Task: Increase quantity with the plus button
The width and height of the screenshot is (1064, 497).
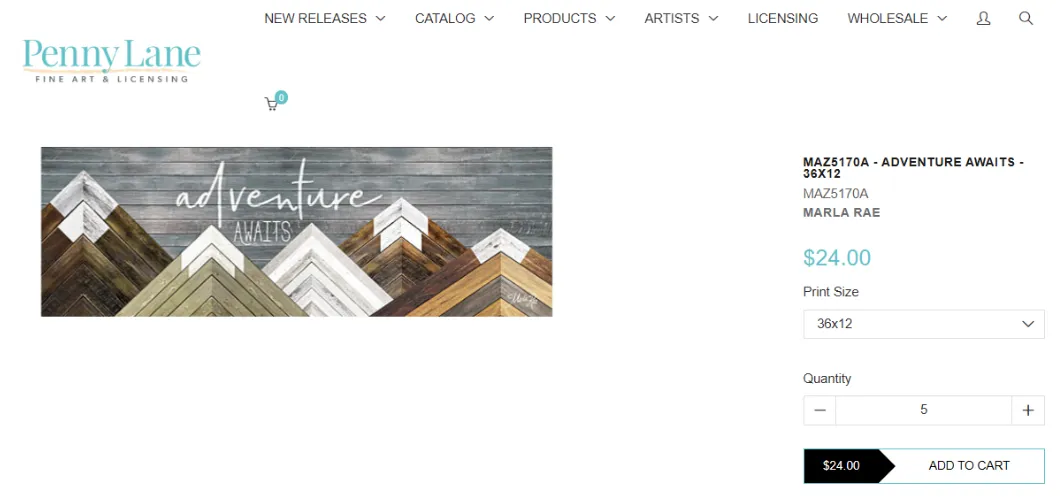Action: click(x=1028, y=410)
